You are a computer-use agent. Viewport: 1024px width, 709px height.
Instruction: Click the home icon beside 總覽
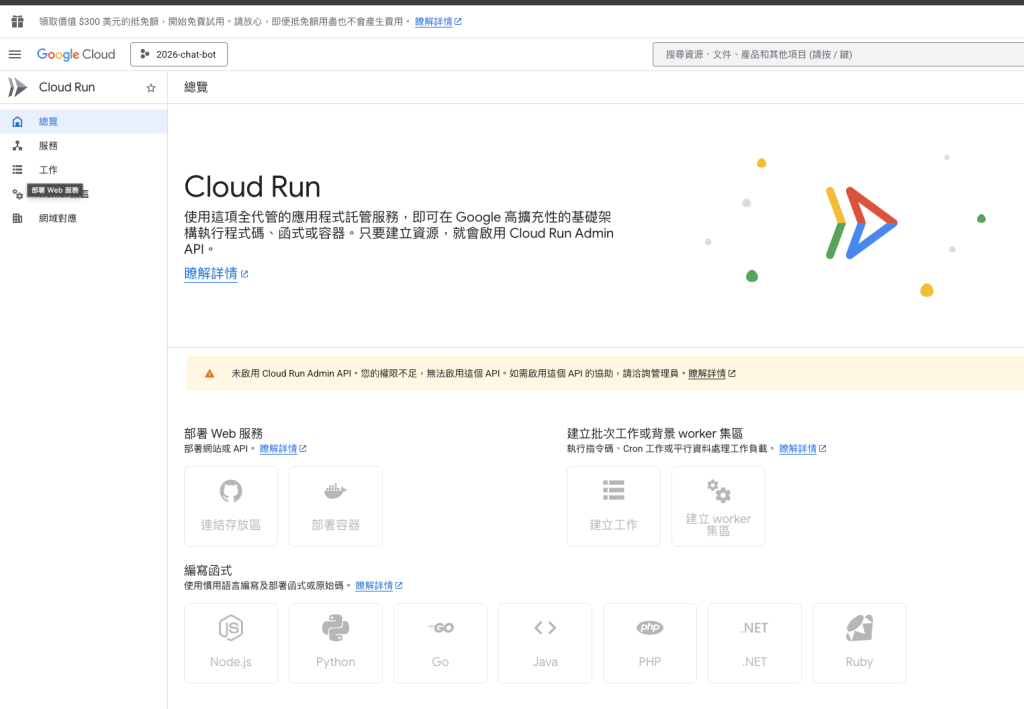[x=18, y=121]
